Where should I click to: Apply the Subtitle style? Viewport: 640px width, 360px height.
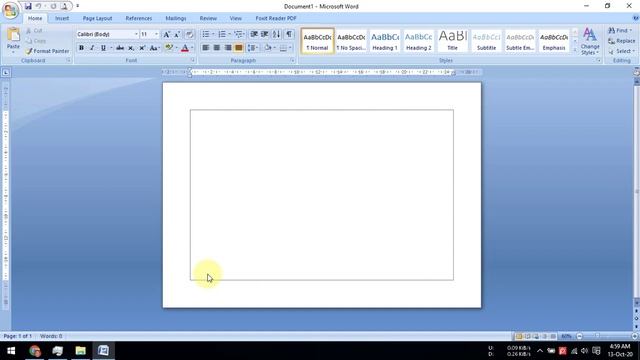click(x=487, y=41)
